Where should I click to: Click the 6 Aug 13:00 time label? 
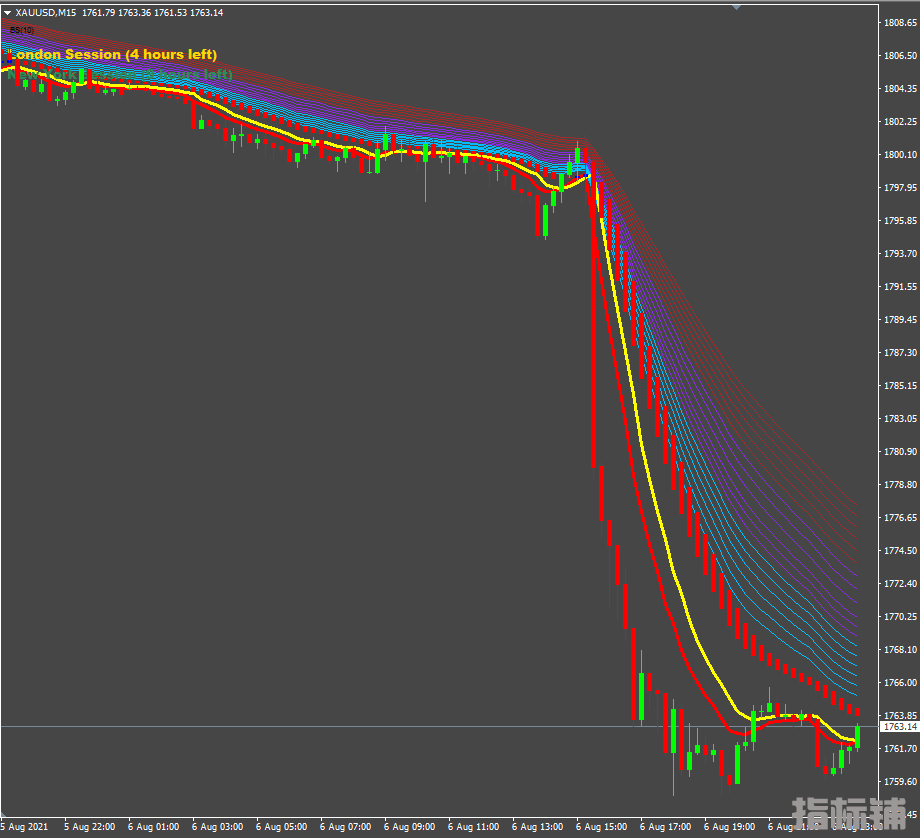click(x=537, y=827)
